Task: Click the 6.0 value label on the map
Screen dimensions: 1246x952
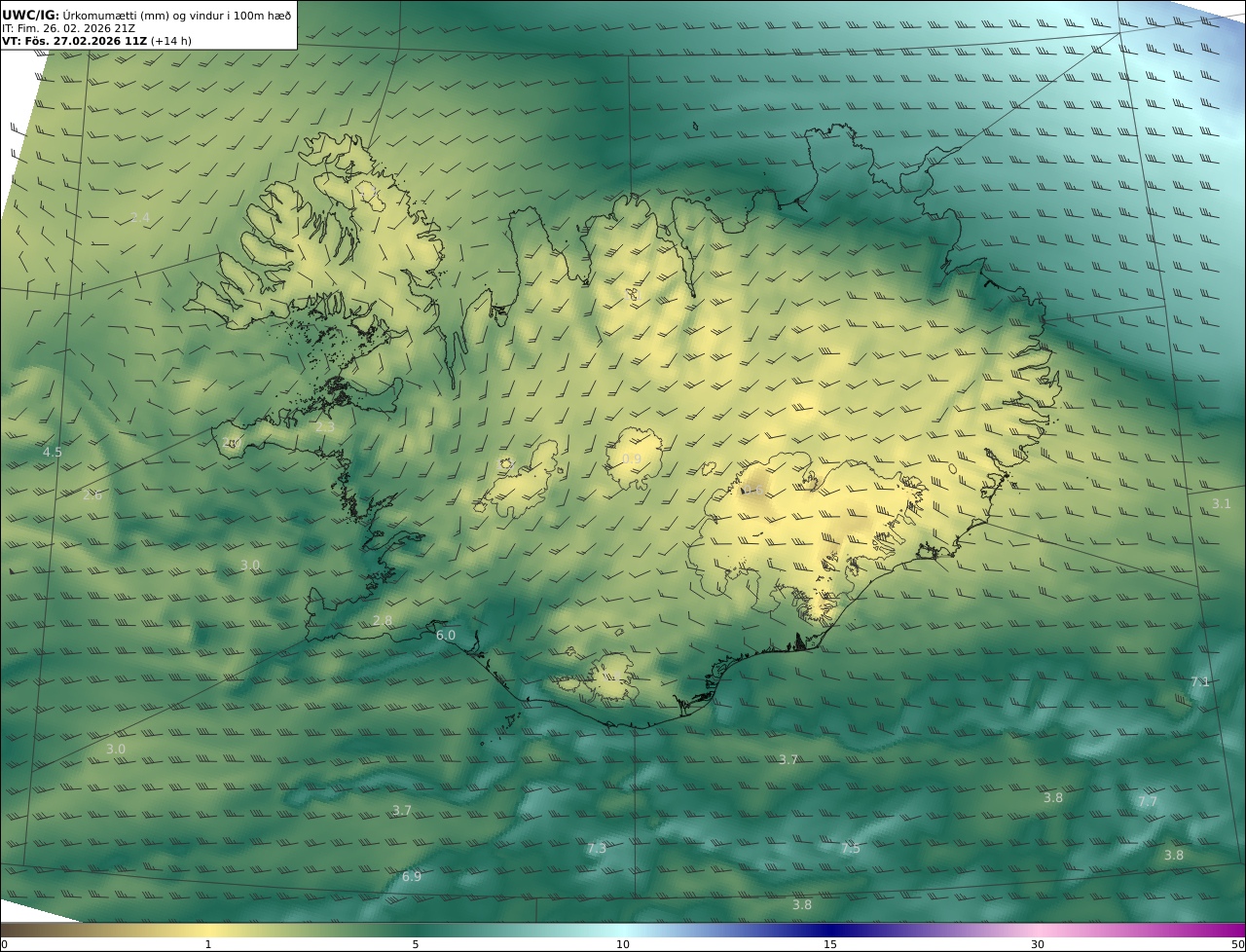Action: click(445, 635)
